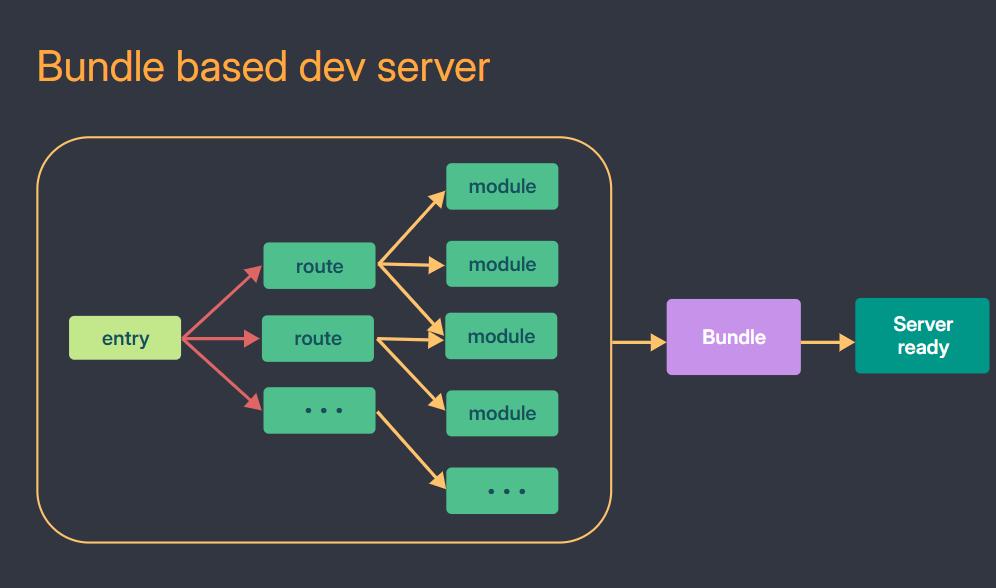Select the ellipsis box below the route boxes
The width and height of the screenshot is (996, 588).
coord(319,410)
